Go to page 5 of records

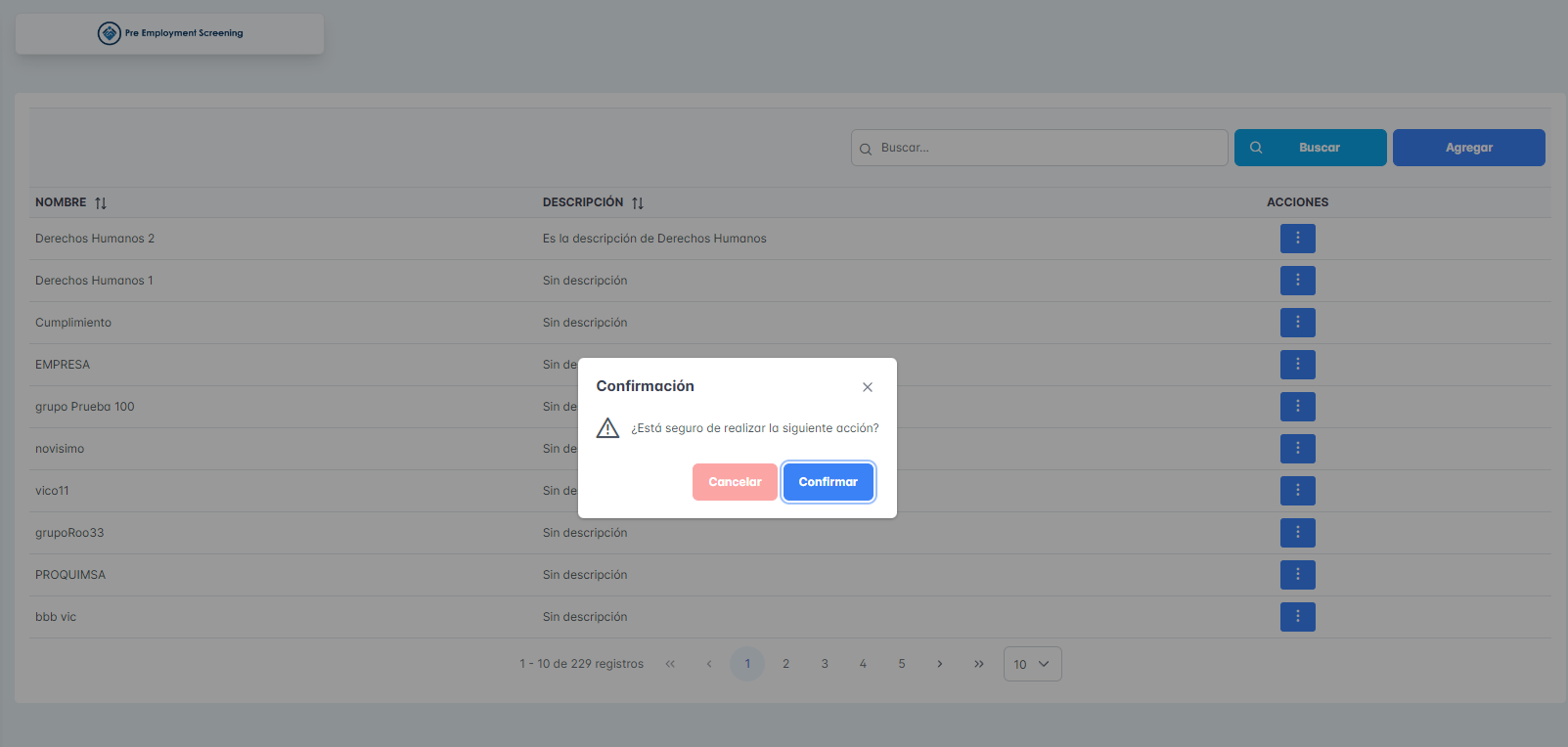click(x=902, y=664)
